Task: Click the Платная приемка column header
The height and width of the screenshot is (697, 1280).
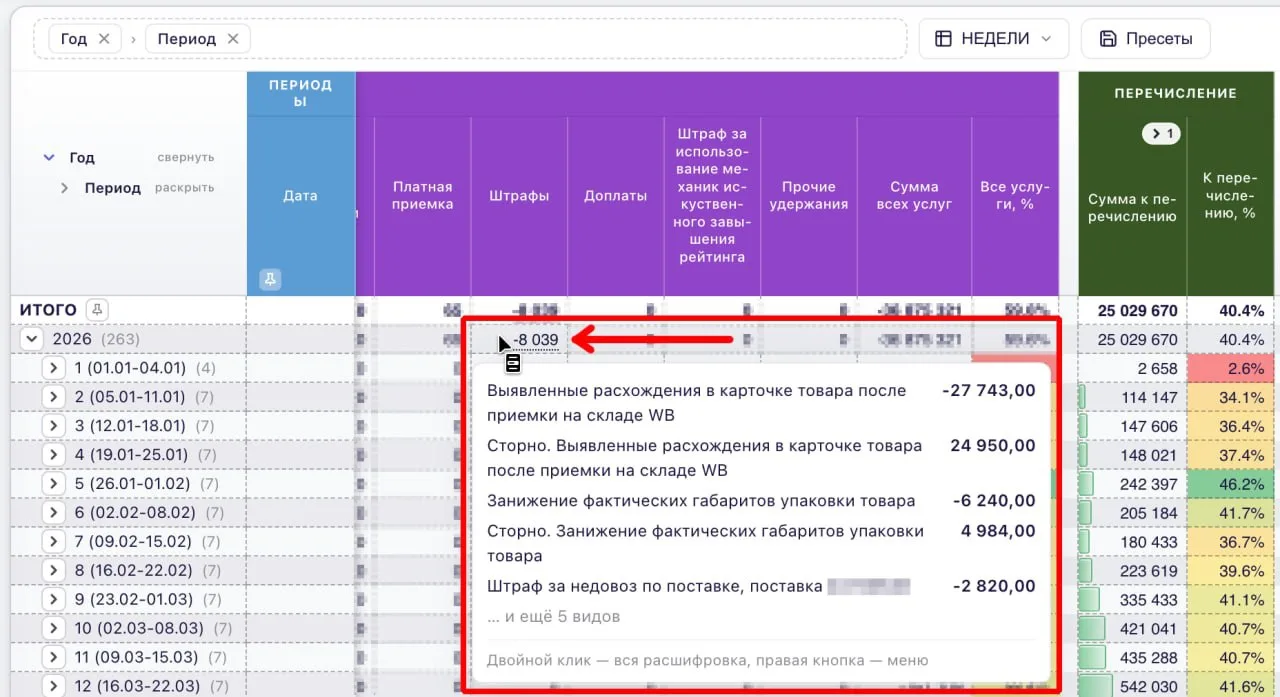Action: point(423,196)
